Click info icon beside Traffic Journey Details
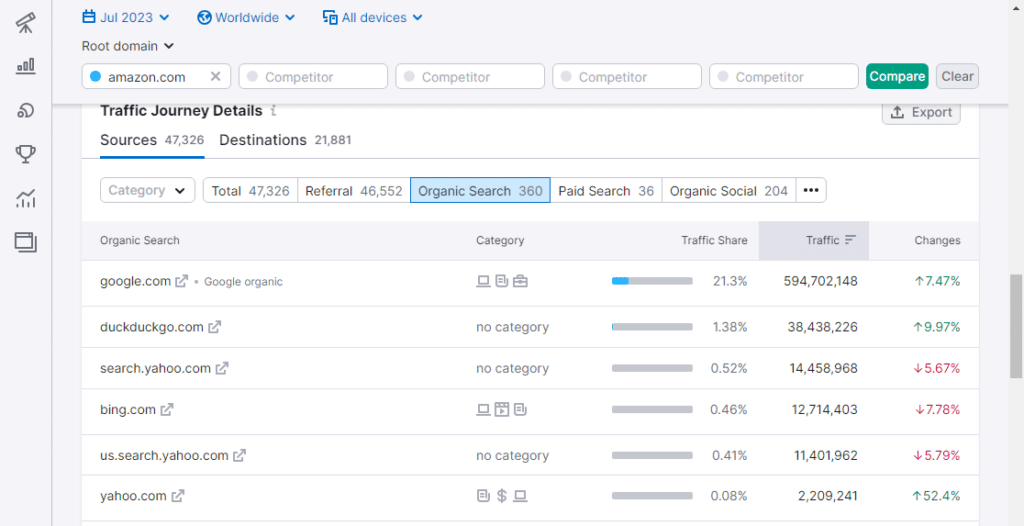 coord(273,111)
